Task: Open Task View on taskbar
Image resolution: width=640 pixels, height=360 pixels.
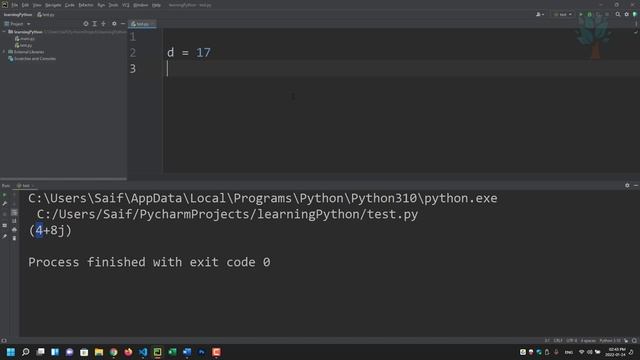Action: click(x=40, y=352)
